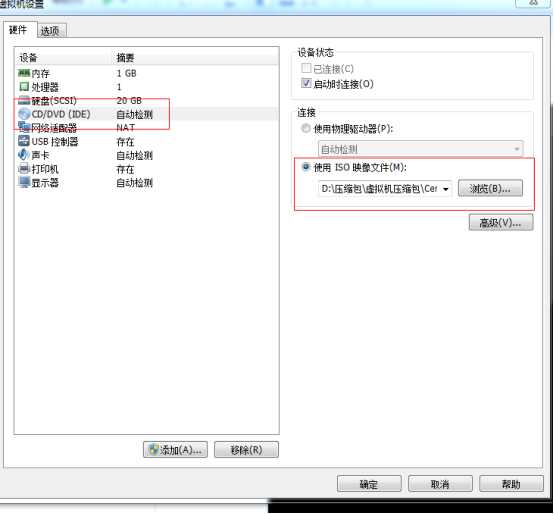Image resolution: width=554 pixels, height=514 pixels.
Task: Toggle the 启动时连接(O) checkbox
Action: (x=306, y=83)
